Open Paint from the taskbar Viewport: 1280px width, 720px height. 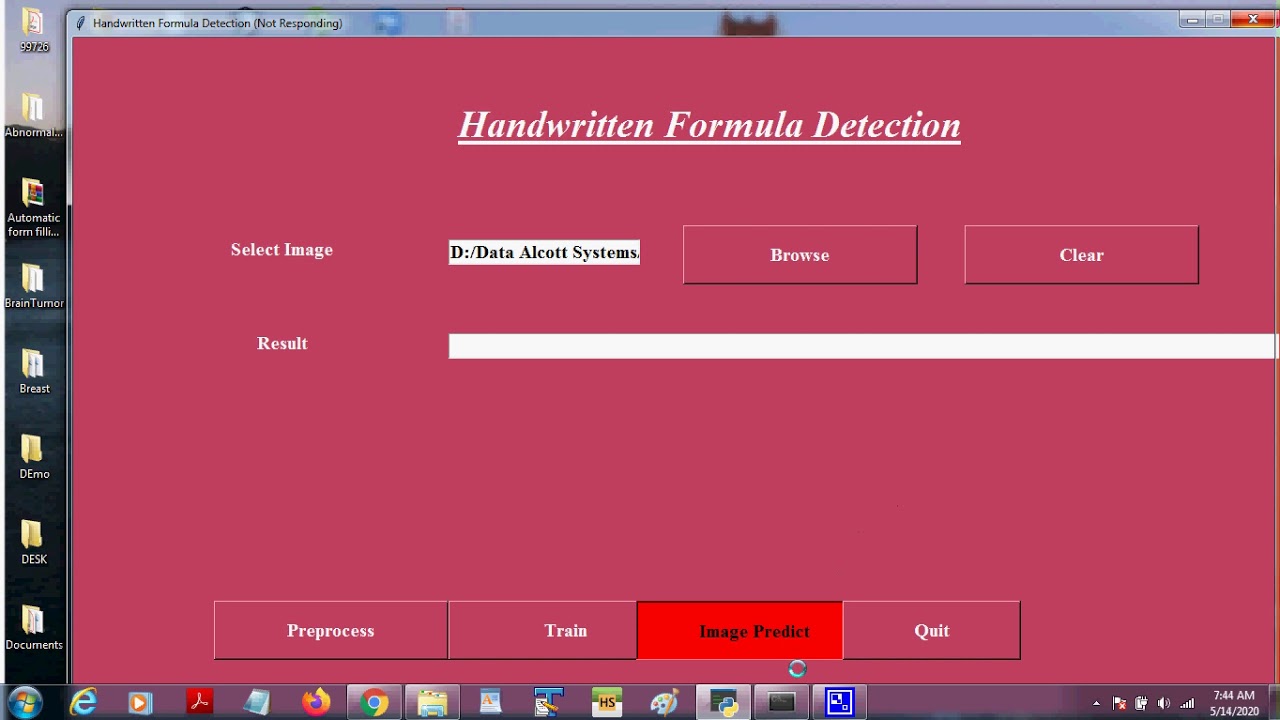point(664,703)
